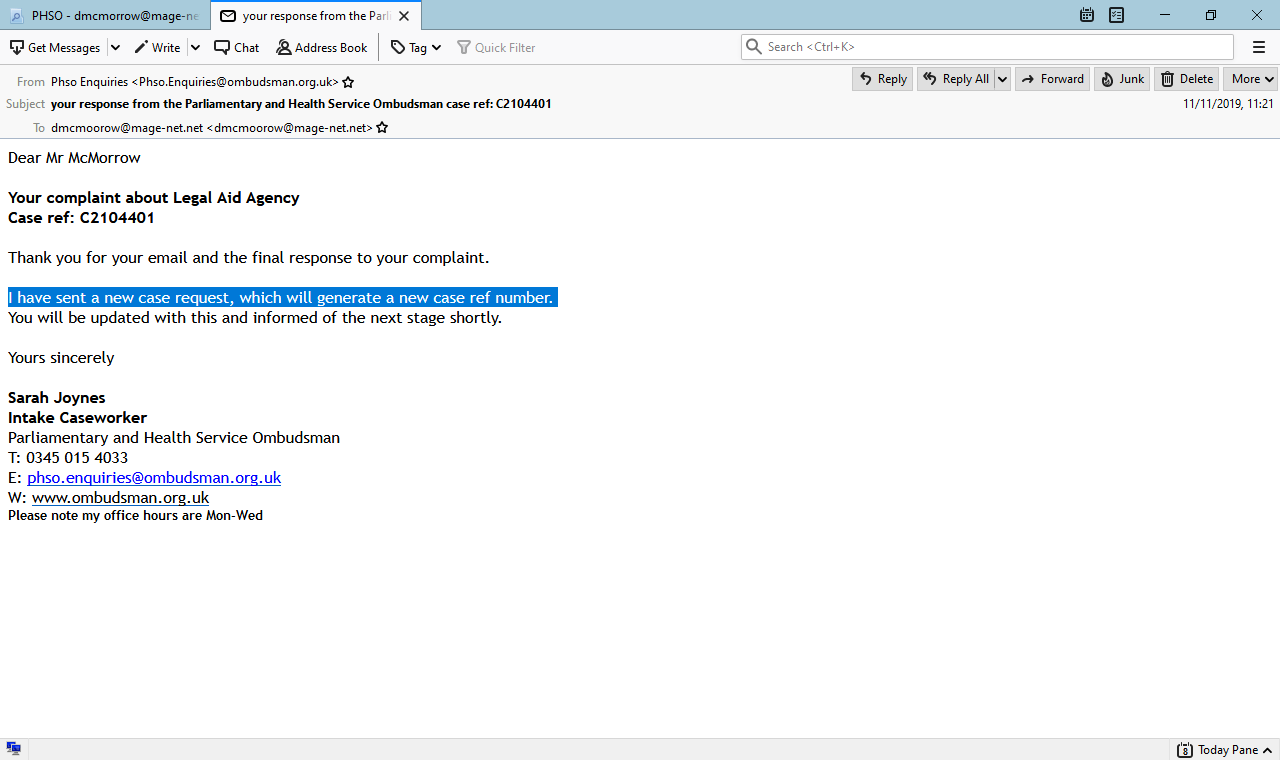This screenshot has height=760, width=1280.
Task: Click the date 11/11/2019, 11:21
Action: pyautogui.click(x=1228, y=104)
